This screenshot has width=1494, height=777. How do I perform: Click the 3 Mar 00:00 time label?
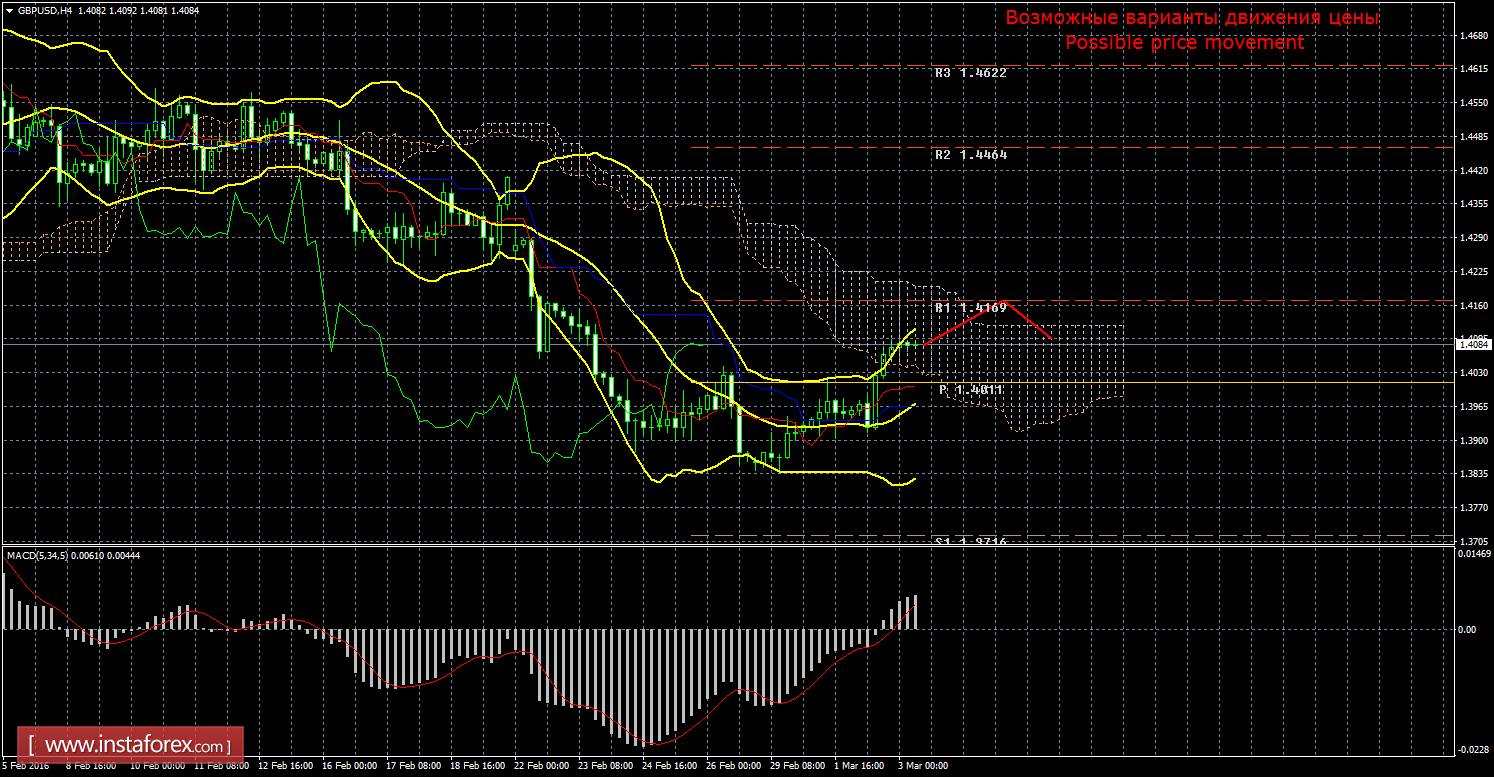point(922,767)
